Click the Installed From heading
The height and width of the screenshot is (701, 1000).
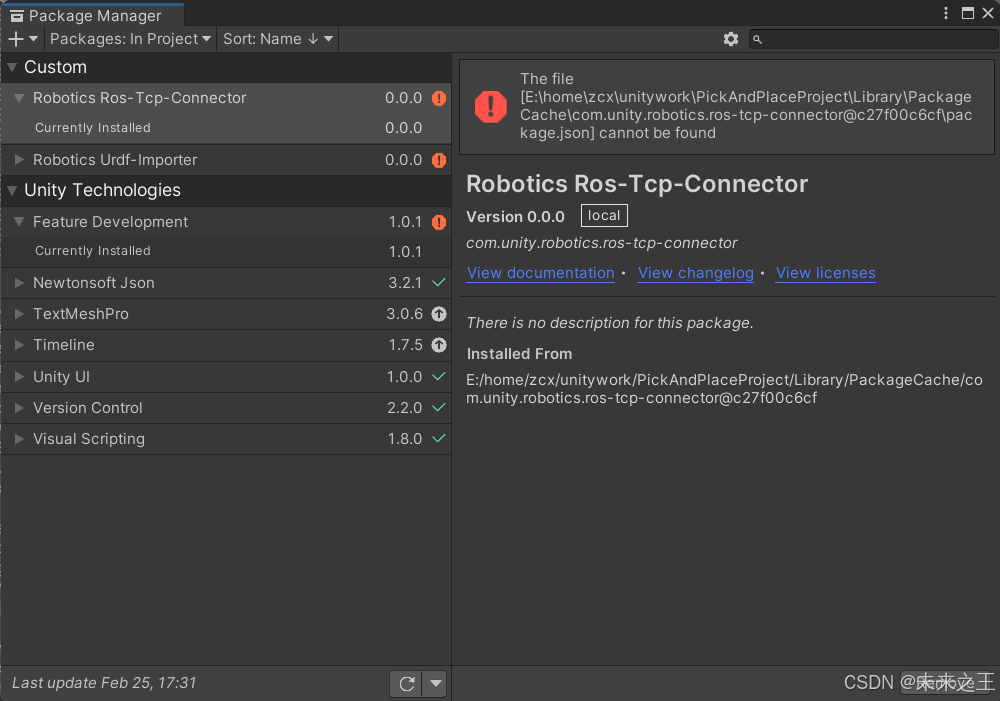click(519, 354)
